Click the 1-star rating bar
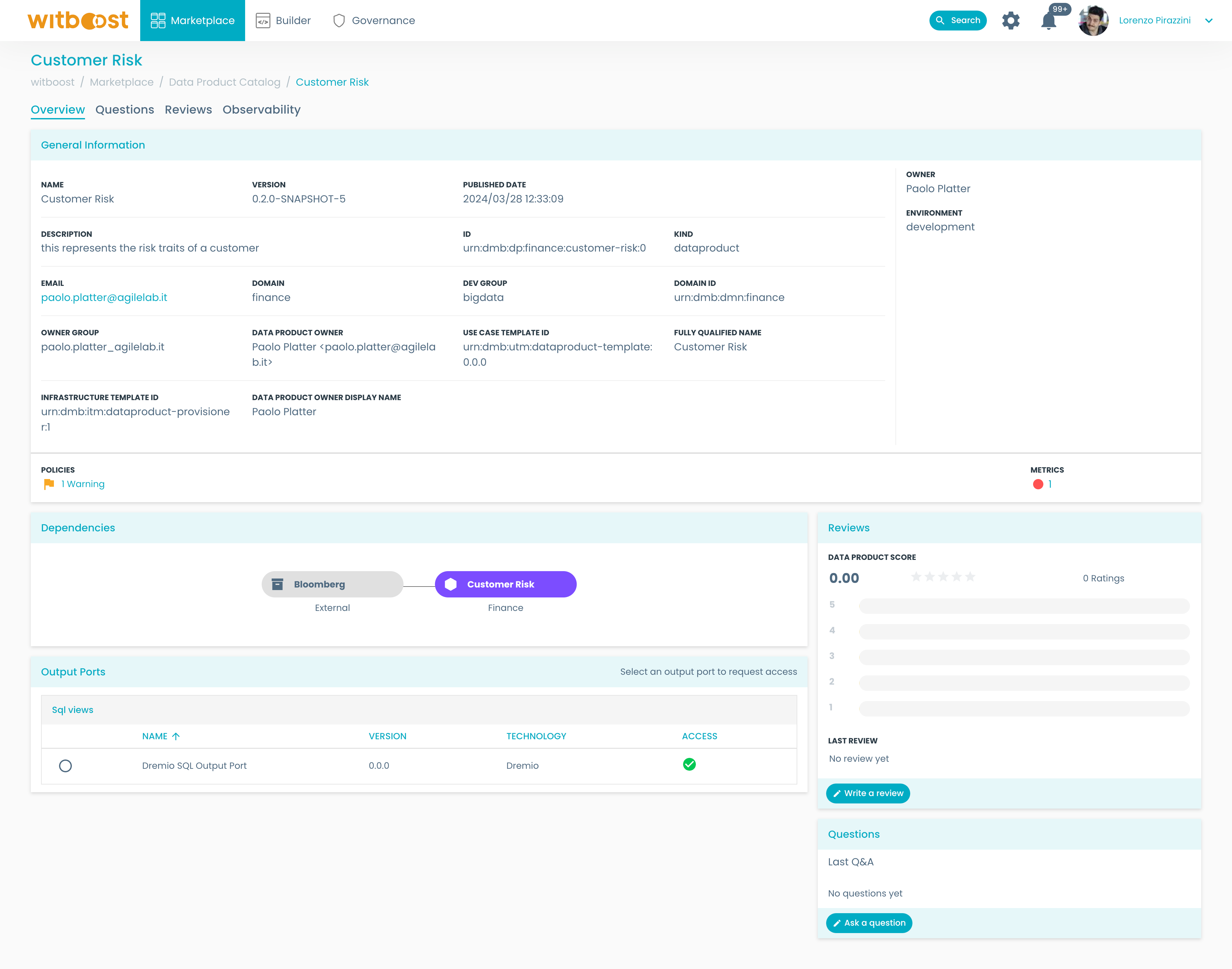This screenshot has height=969, width=1232. (1024, 708)
